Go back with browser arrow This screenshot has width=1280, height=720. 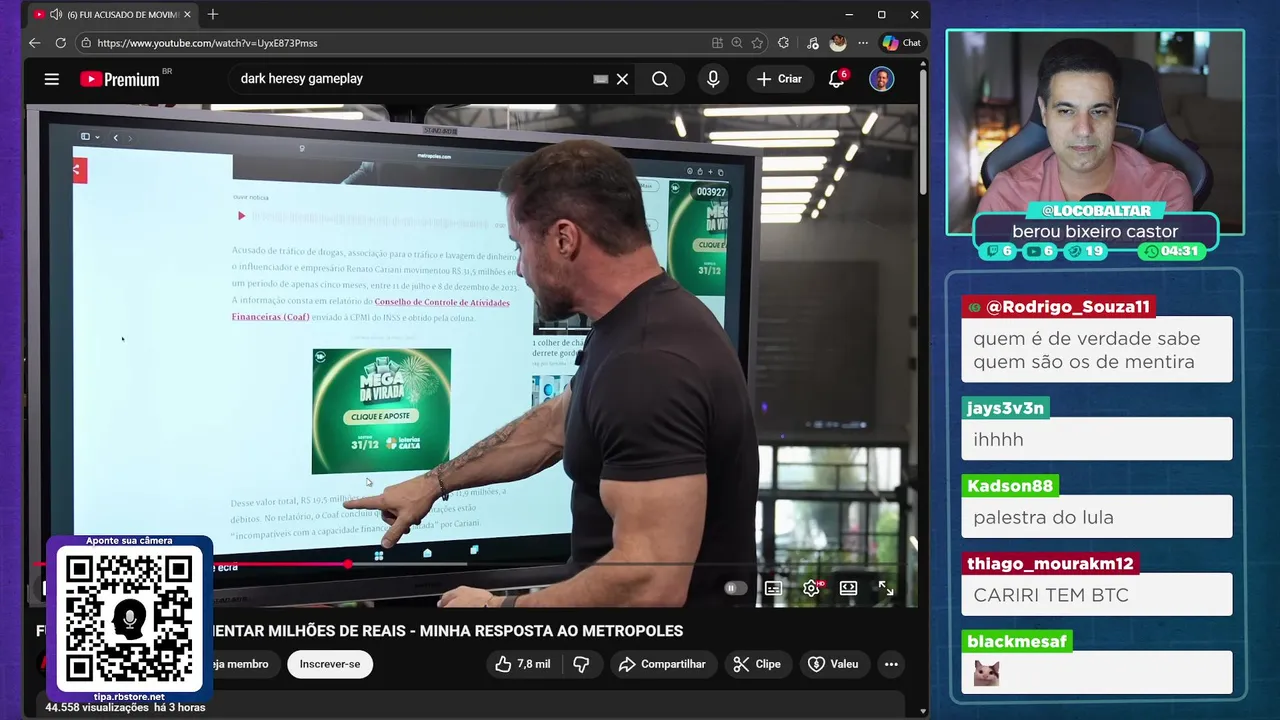coord(35,43)
